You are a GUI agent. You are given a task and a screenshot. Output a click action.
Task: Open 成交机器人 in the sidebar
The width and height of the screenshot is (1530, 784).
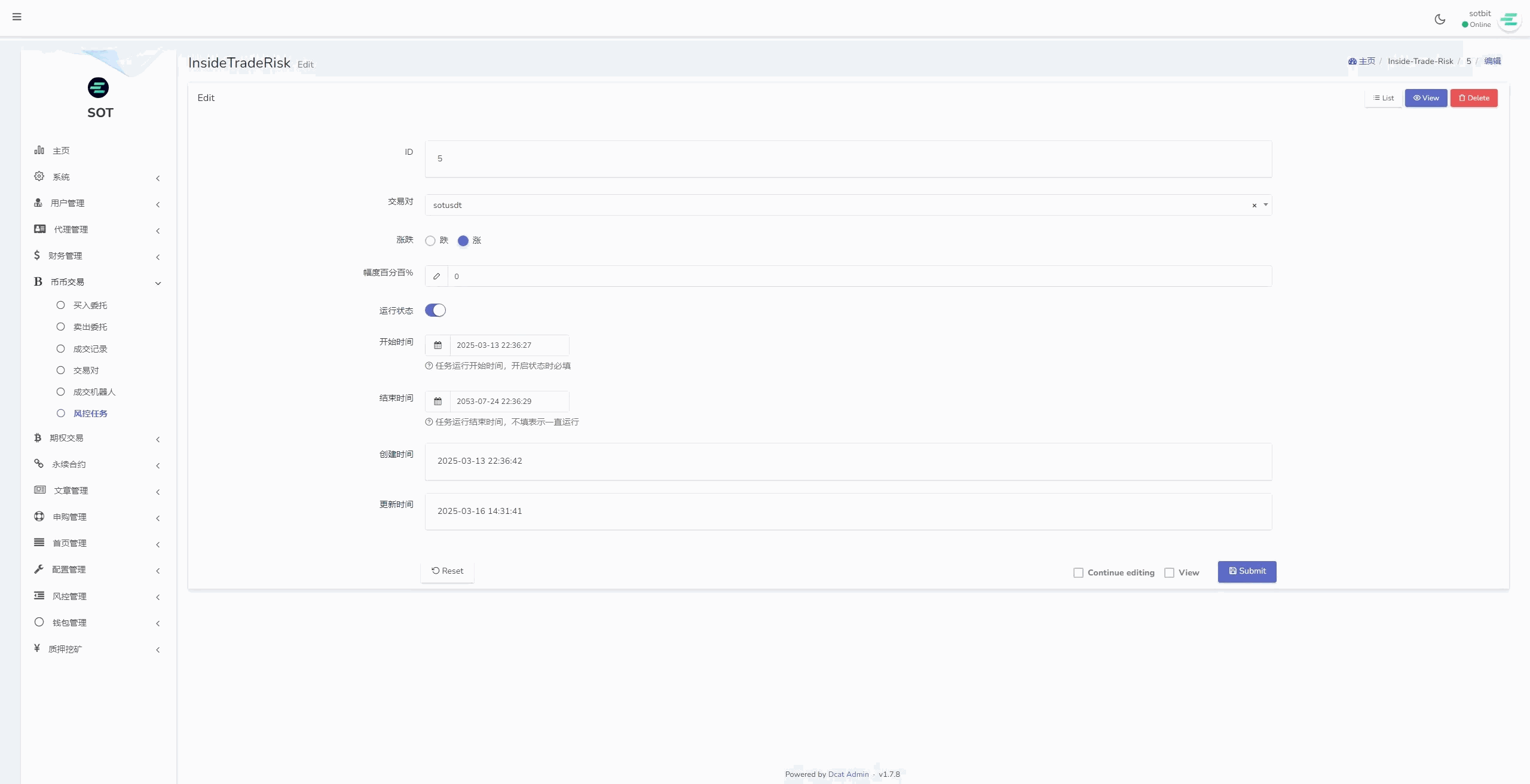click(94, 392)
